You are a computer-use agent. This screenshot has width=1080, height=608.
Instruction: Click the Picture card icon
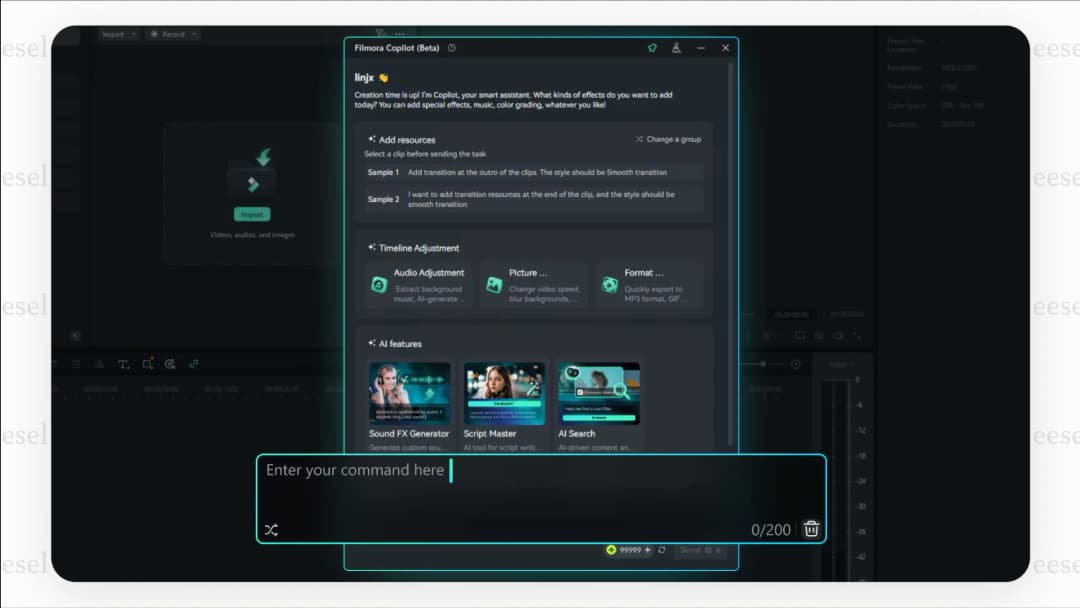tap(494, 284)
